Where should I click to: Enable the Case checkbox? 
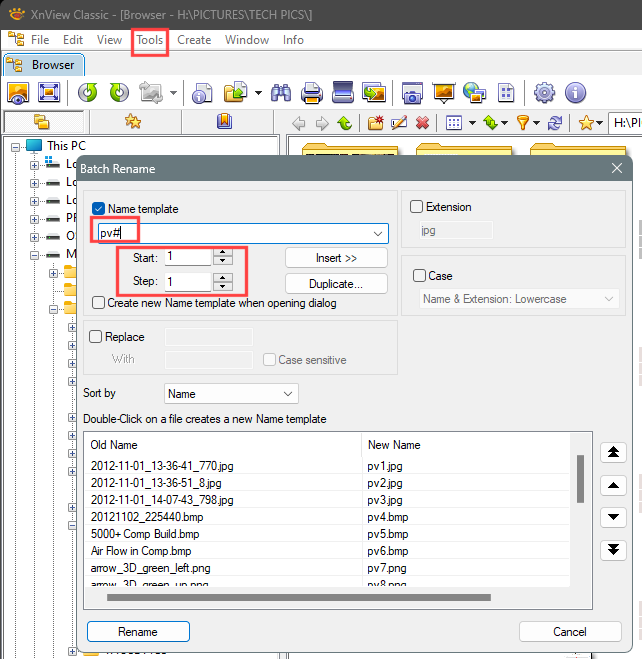[419, 276]
